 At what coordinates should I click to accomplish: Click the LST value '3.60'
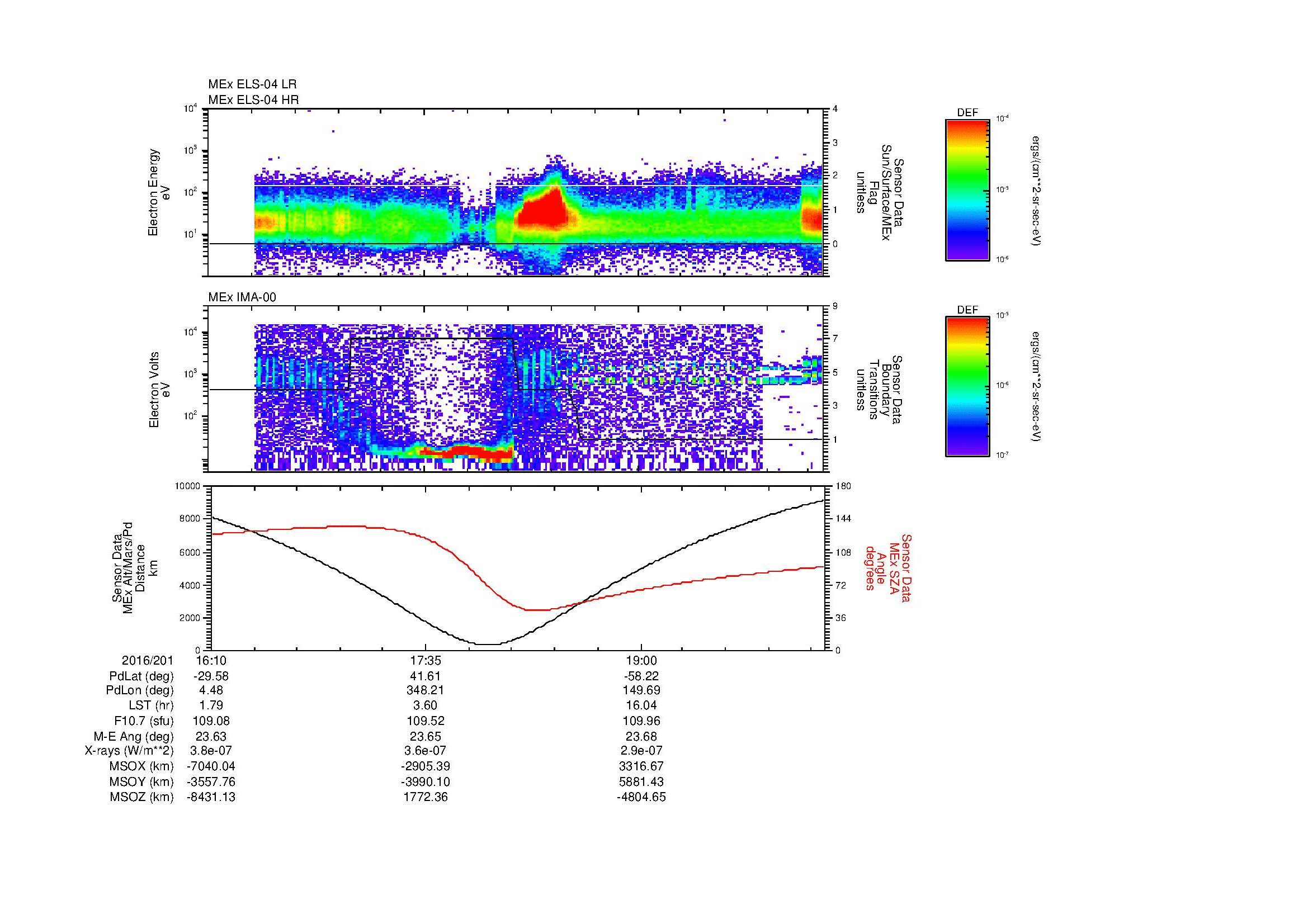[x=426, y=706]
